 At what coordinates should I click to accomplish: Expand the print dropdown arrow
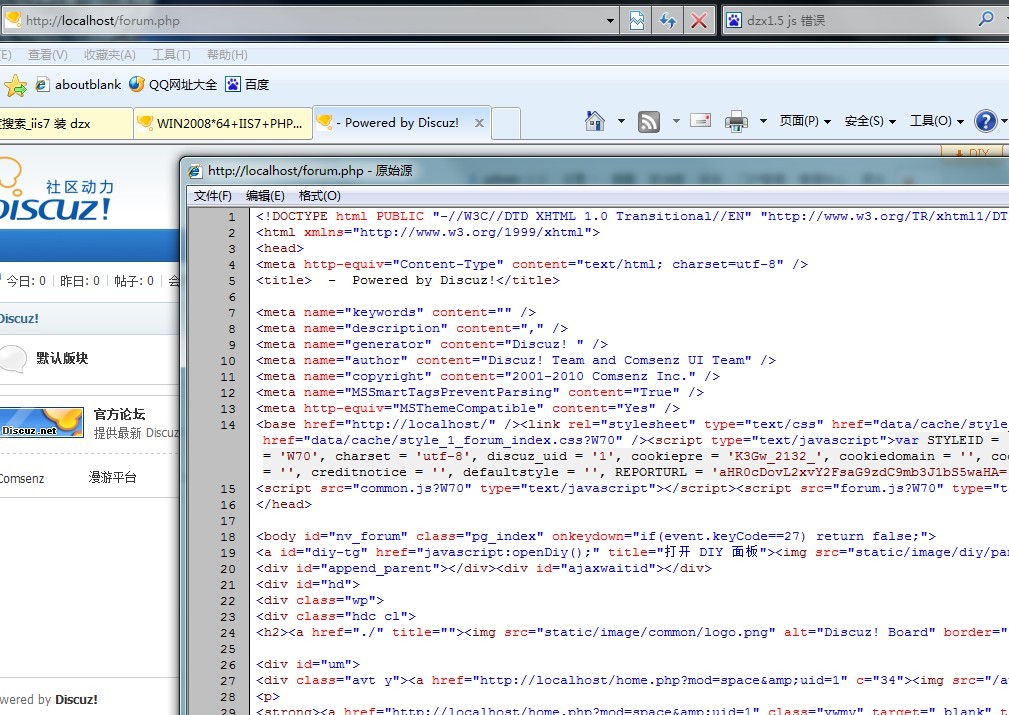763,121
